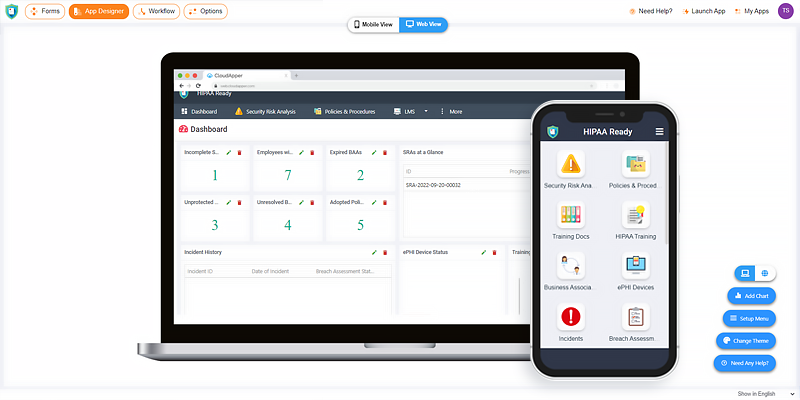Click the phone screen scrollbar
Image resolution: width=800 pixels, height=400 pixels.
tap(666, 194)
